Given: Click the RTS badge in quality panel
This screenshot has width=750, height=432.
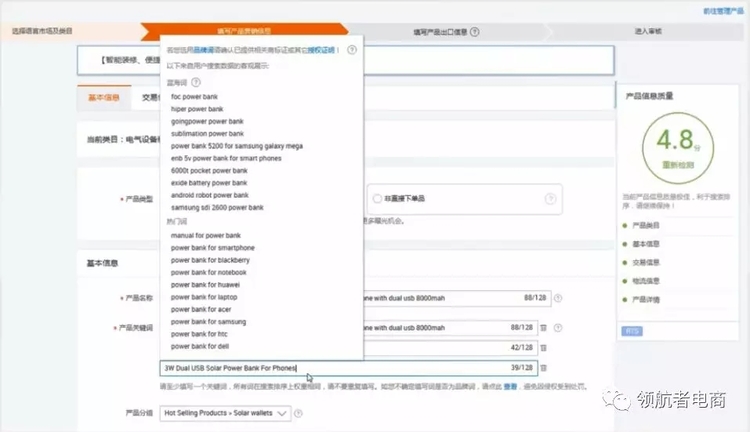Looking at the screenshot, I should 632,330.
